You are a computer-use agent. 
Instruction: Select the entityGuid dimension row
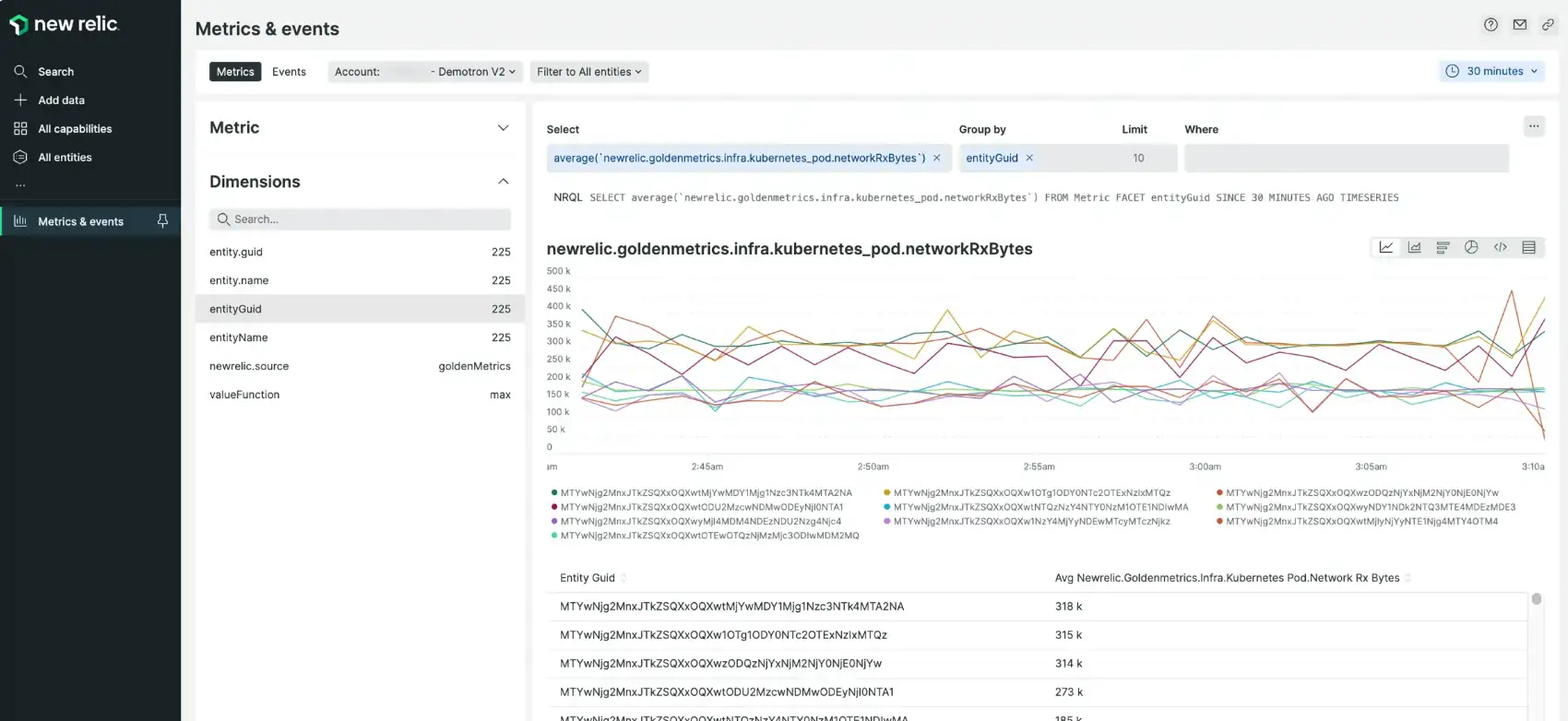tap(360, 309)
